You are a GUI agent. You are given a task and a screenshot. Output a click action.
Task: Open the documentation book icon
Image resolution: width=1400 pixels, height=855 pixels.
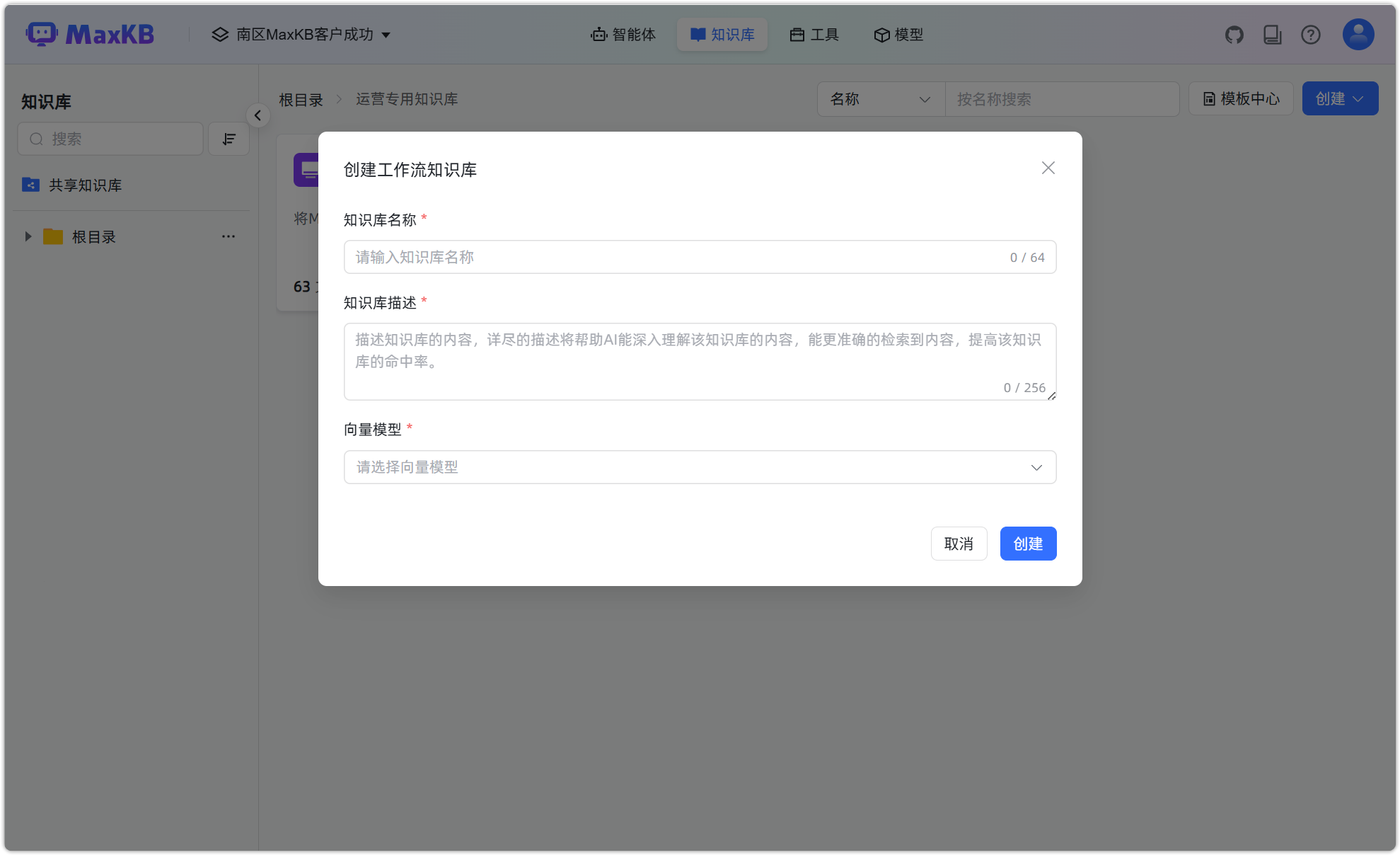pos(1272,34)
